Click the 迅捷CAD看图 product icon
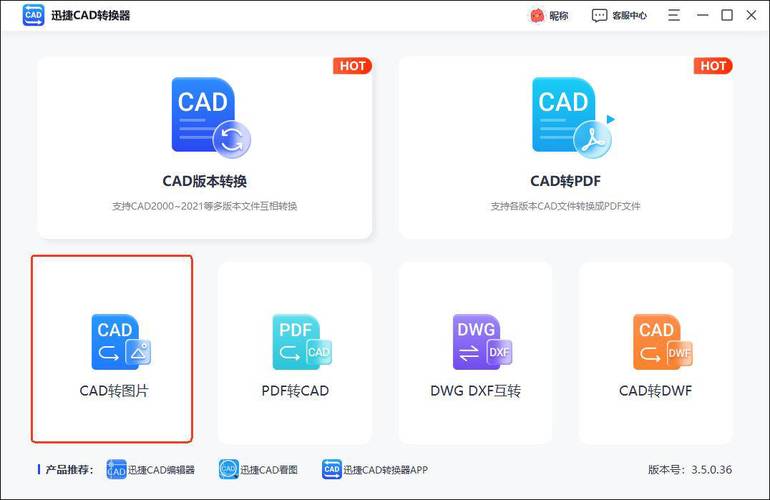 point(228,470)
